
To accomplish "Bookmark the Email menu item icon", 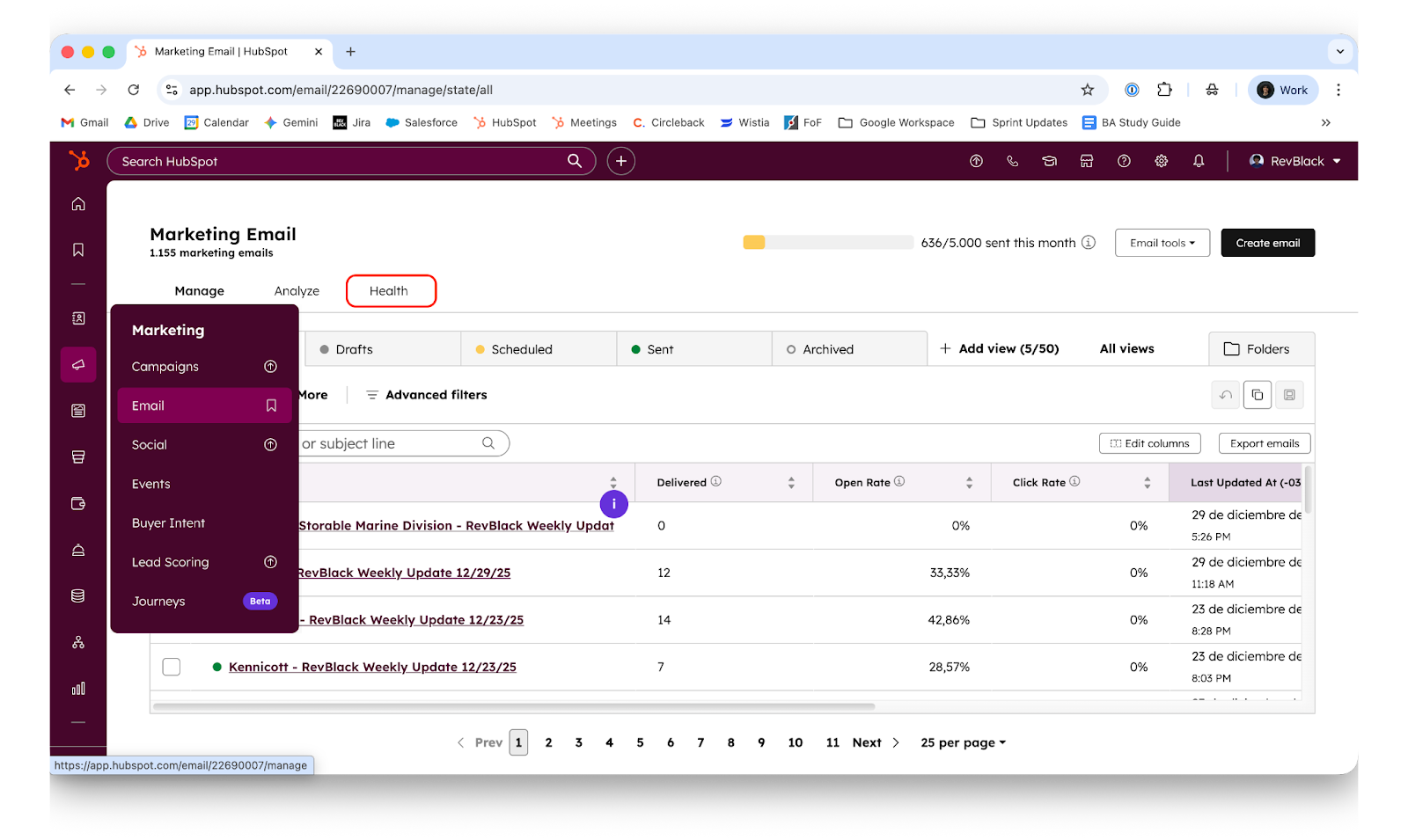I will 271,405.
